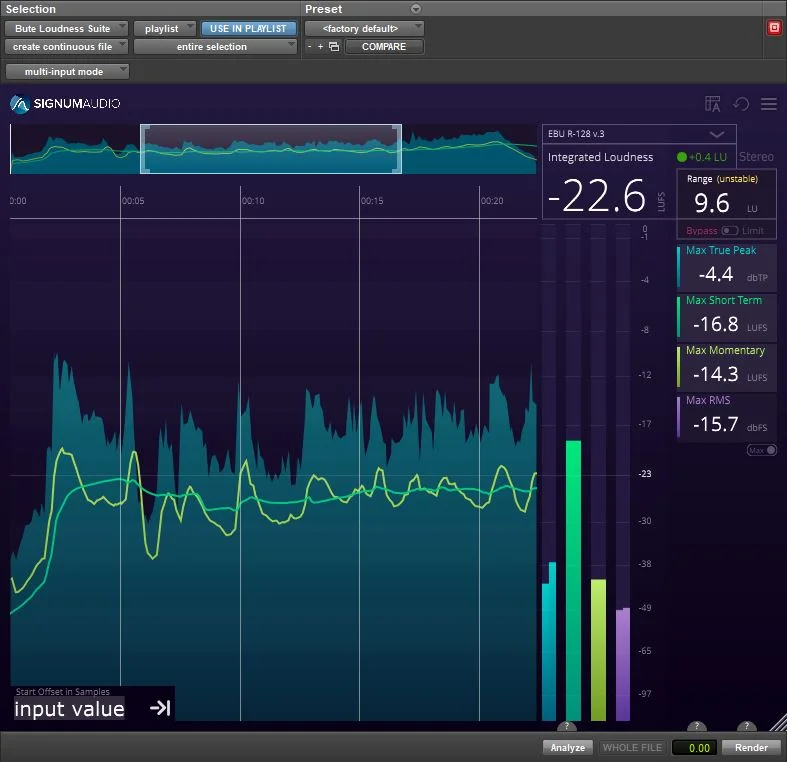Click the Selection header label
The height and width of the screenshot is (762, 787).
31,9
